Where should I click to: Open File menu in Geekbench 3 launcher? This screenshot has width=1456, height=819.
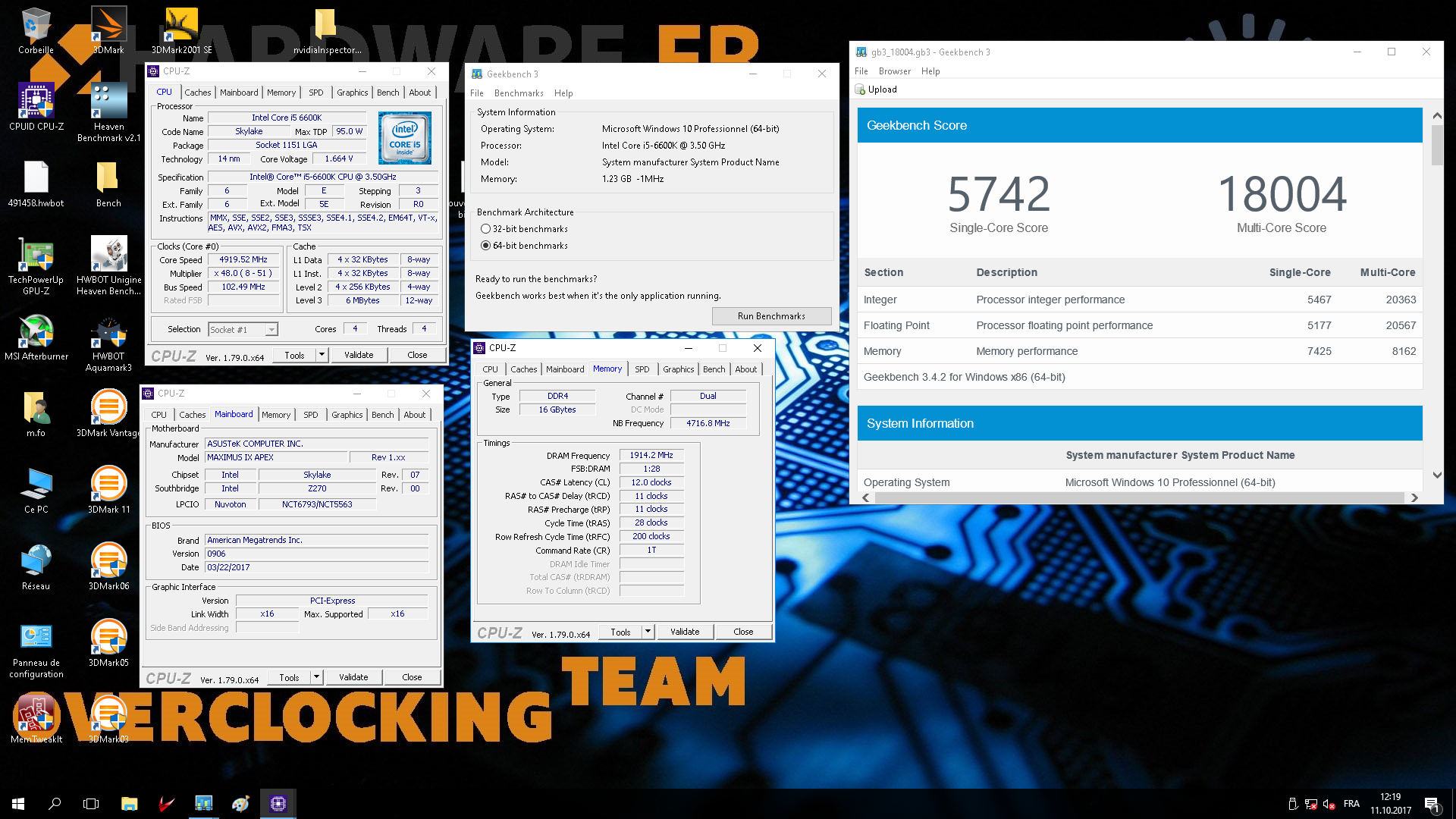point(476,93)
